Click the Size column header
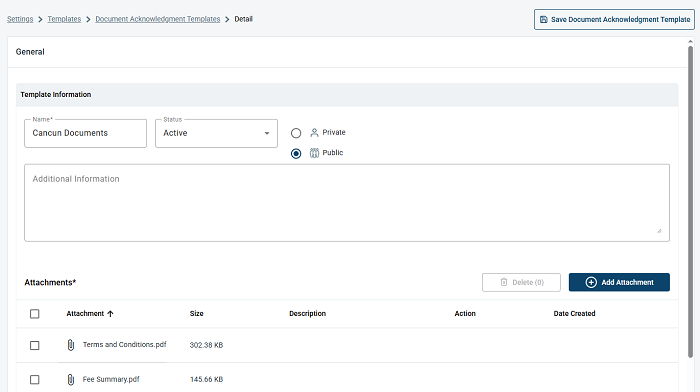 [x=196, y=313]
